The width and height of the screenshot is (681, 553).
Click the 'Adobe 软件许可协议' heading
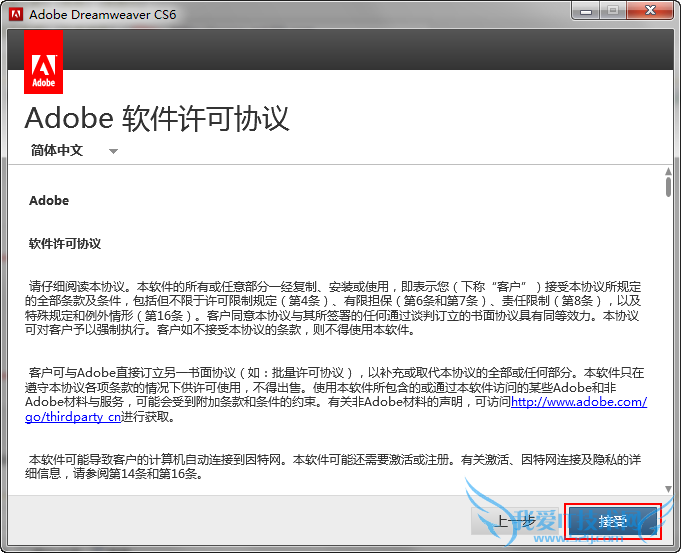click(x=157, y=118)
